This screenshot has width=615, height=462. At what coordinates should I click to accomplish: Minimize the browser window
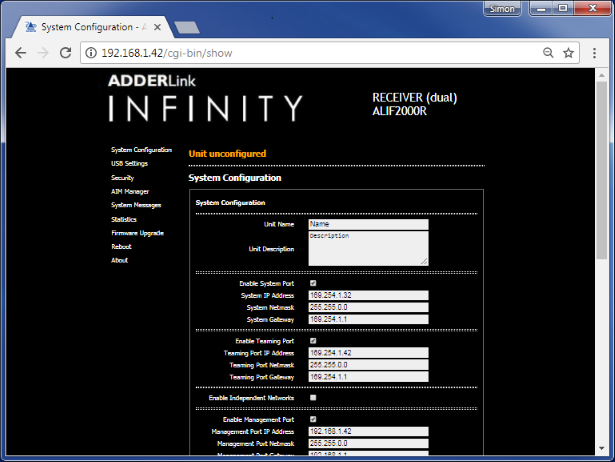click(541, 8)
